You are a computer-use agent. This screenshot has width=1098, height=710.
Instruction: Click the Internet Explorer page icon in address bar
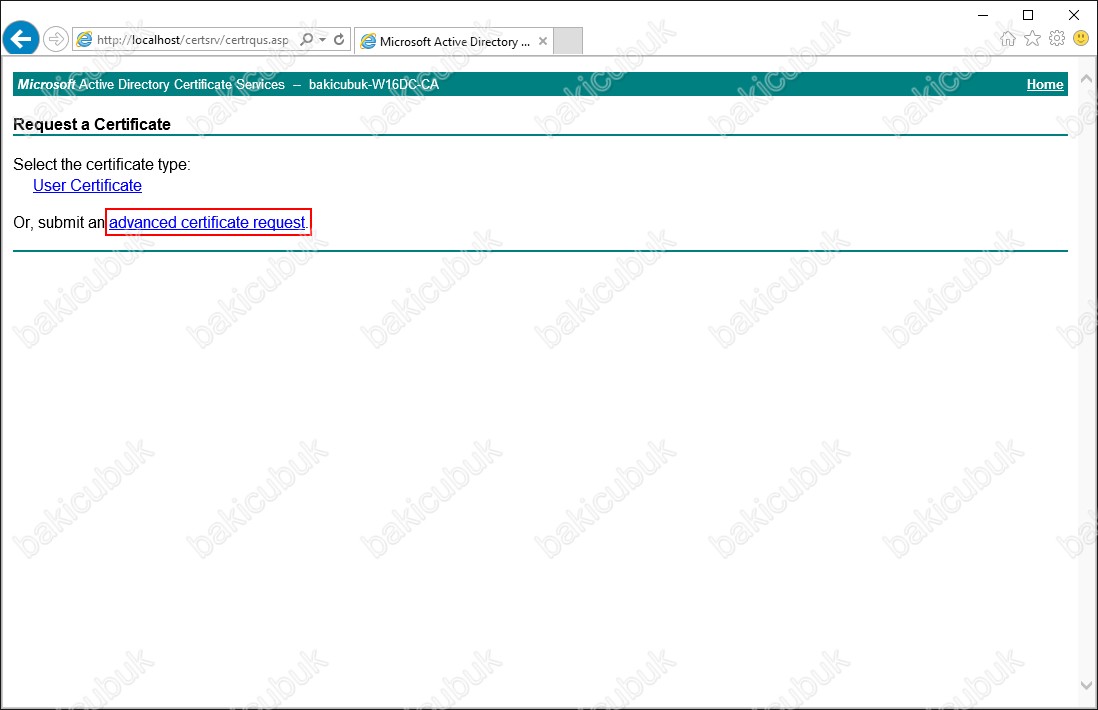tap(84, 40)
